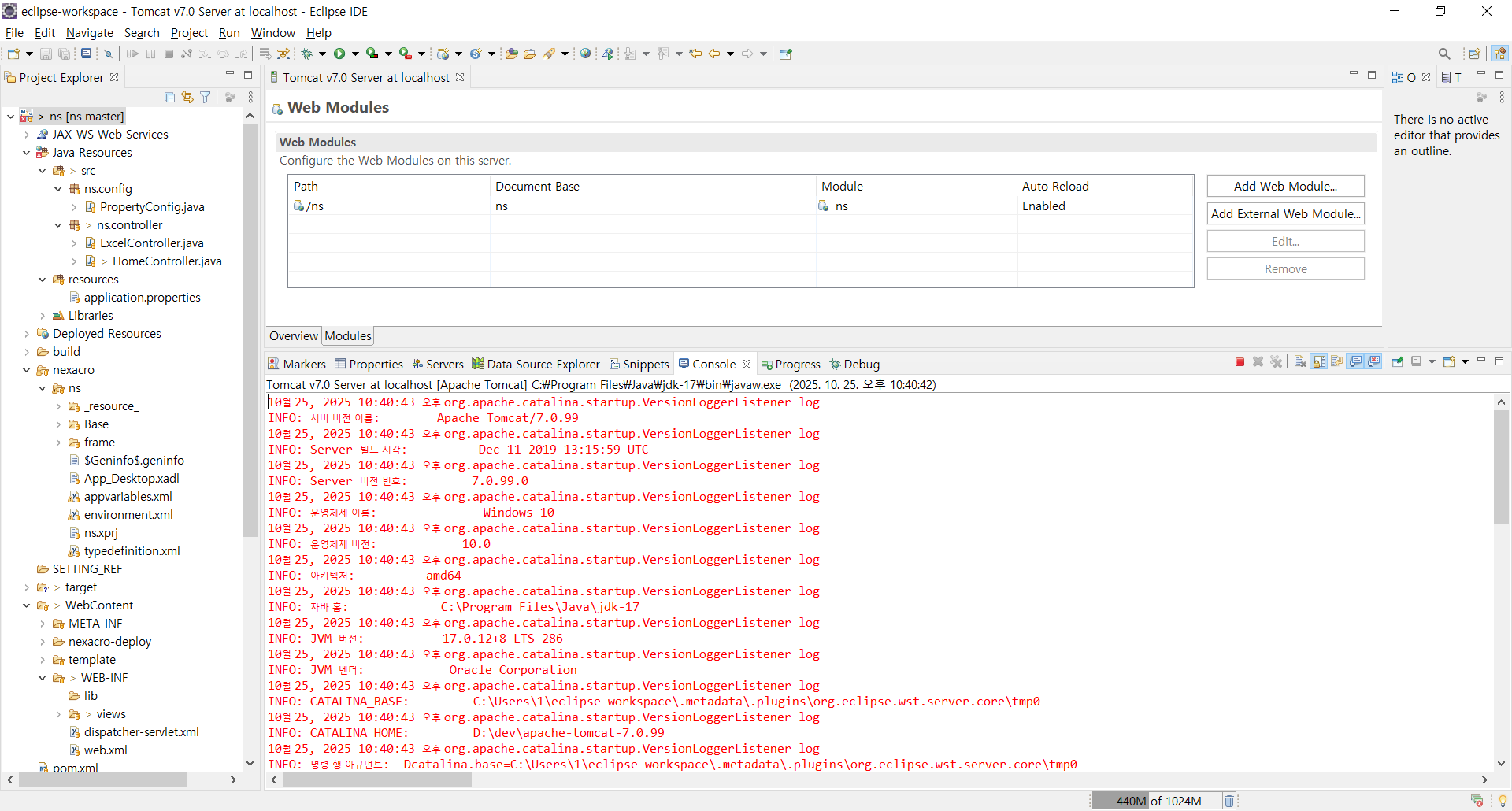Click Add External Web Module... button
This screenshot has height=811, width=1512.
[1285, 213]
